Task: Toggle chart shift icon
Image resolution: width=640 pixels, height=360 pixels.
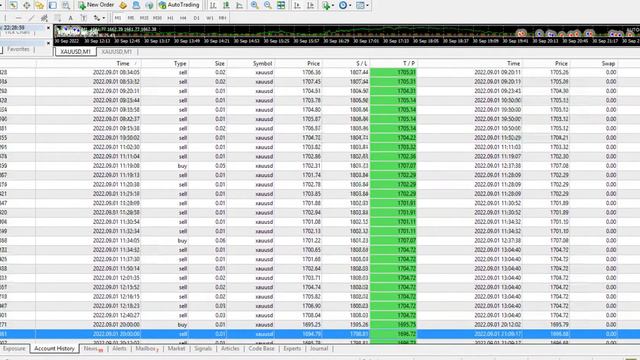Action: [310, 5]
